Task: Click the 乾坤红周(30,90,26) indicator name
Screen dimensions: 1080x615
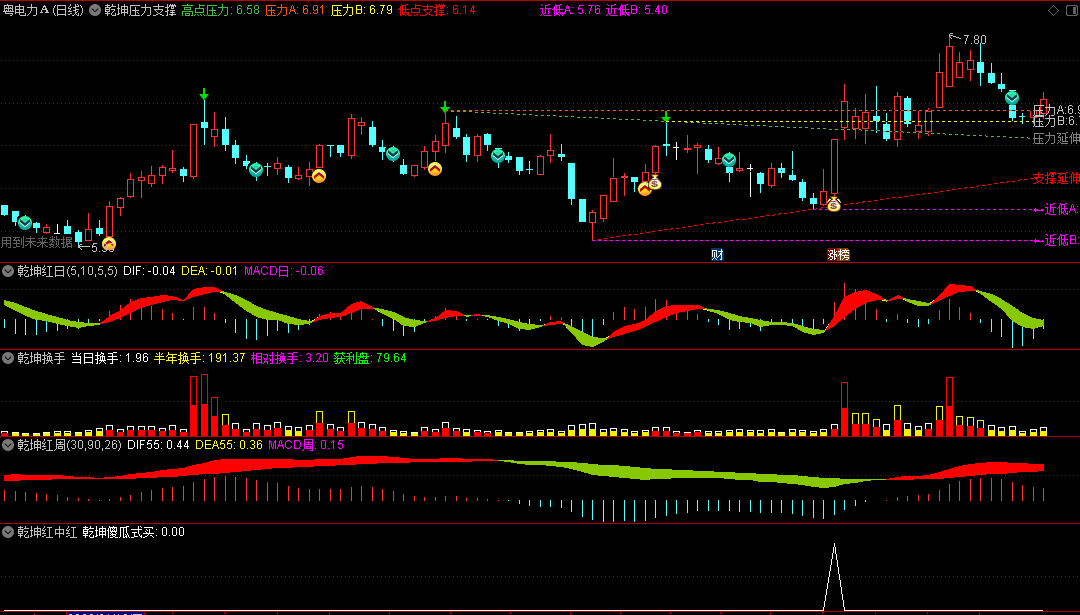Action: coord(70,445)
